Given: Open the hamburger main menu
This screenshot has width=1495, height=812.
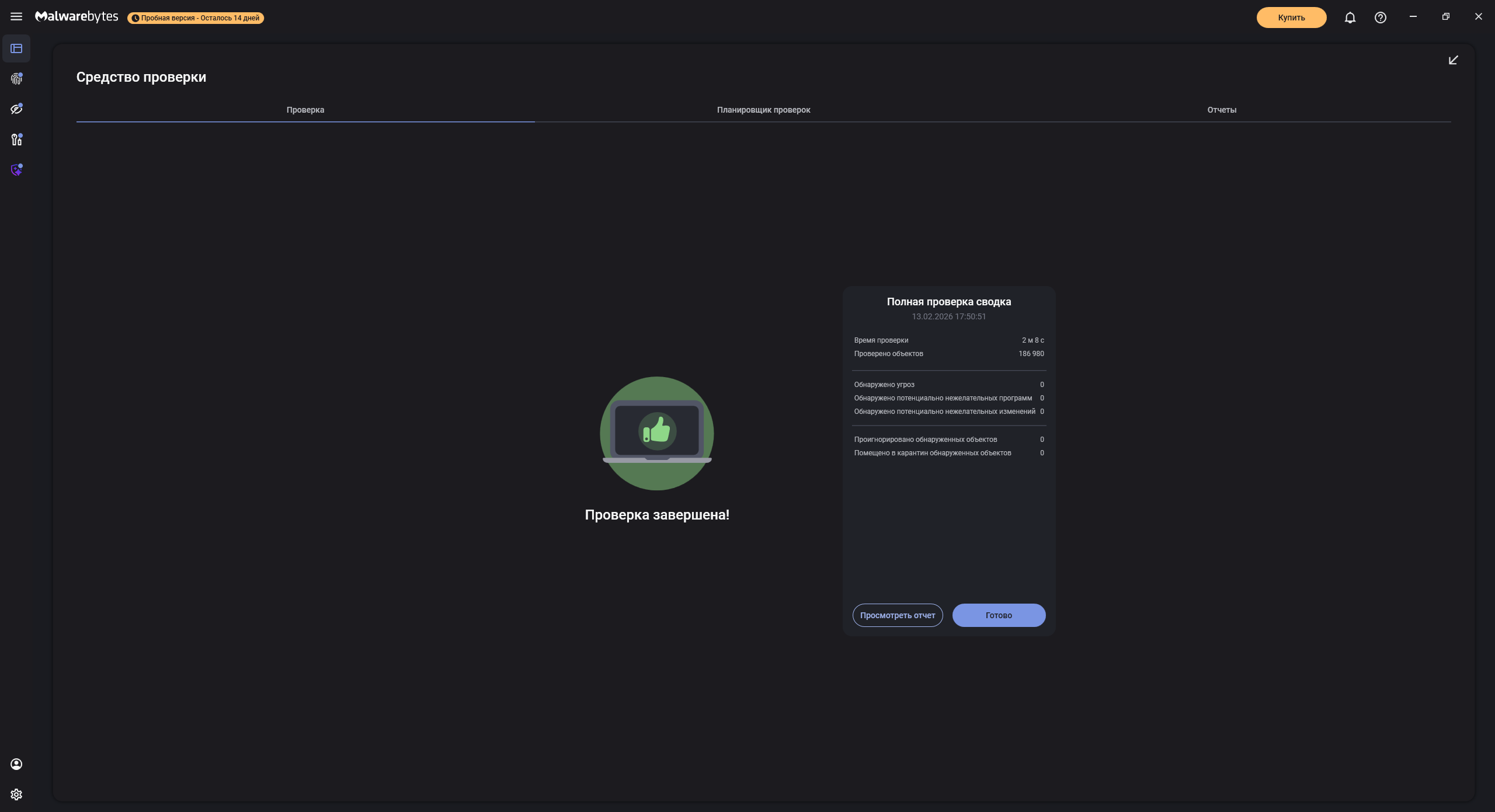Looking at the screenshot, I should [16, 17].
